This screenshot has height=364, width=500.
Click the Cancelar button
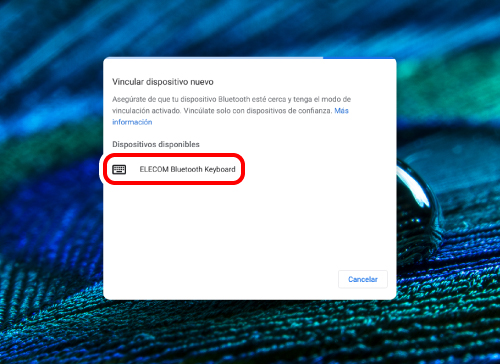[363, 279]
